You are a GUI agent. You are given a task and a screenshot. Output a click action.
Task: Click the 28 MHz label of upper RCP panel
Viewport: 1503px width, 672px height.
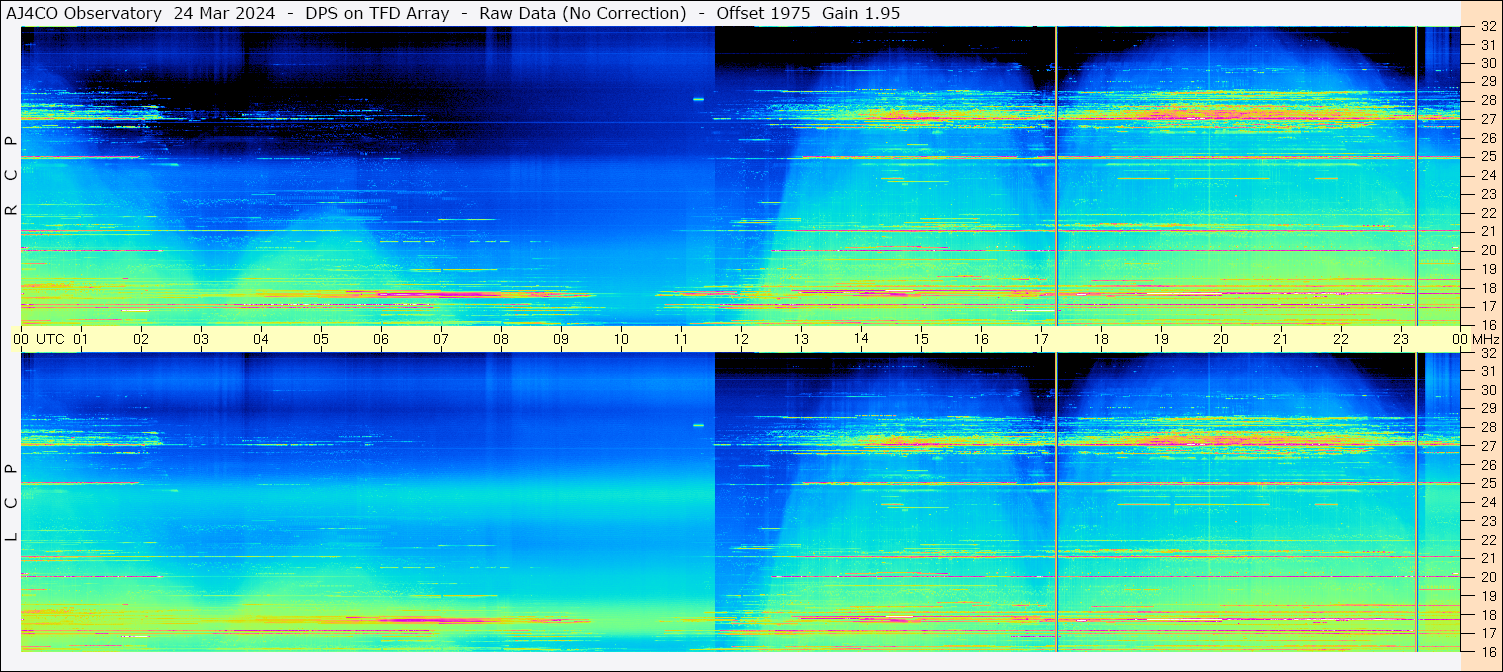[1488, 100]
